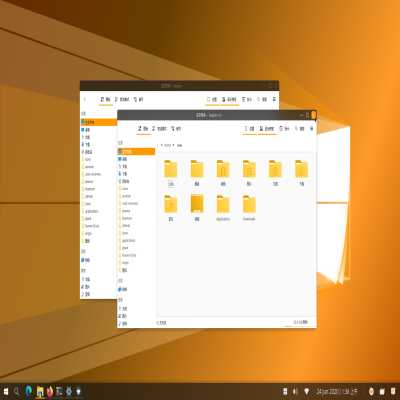This screenshot has height=400, width=400.
Task: Go back using front window's back arrow
Action: point(122,129)
